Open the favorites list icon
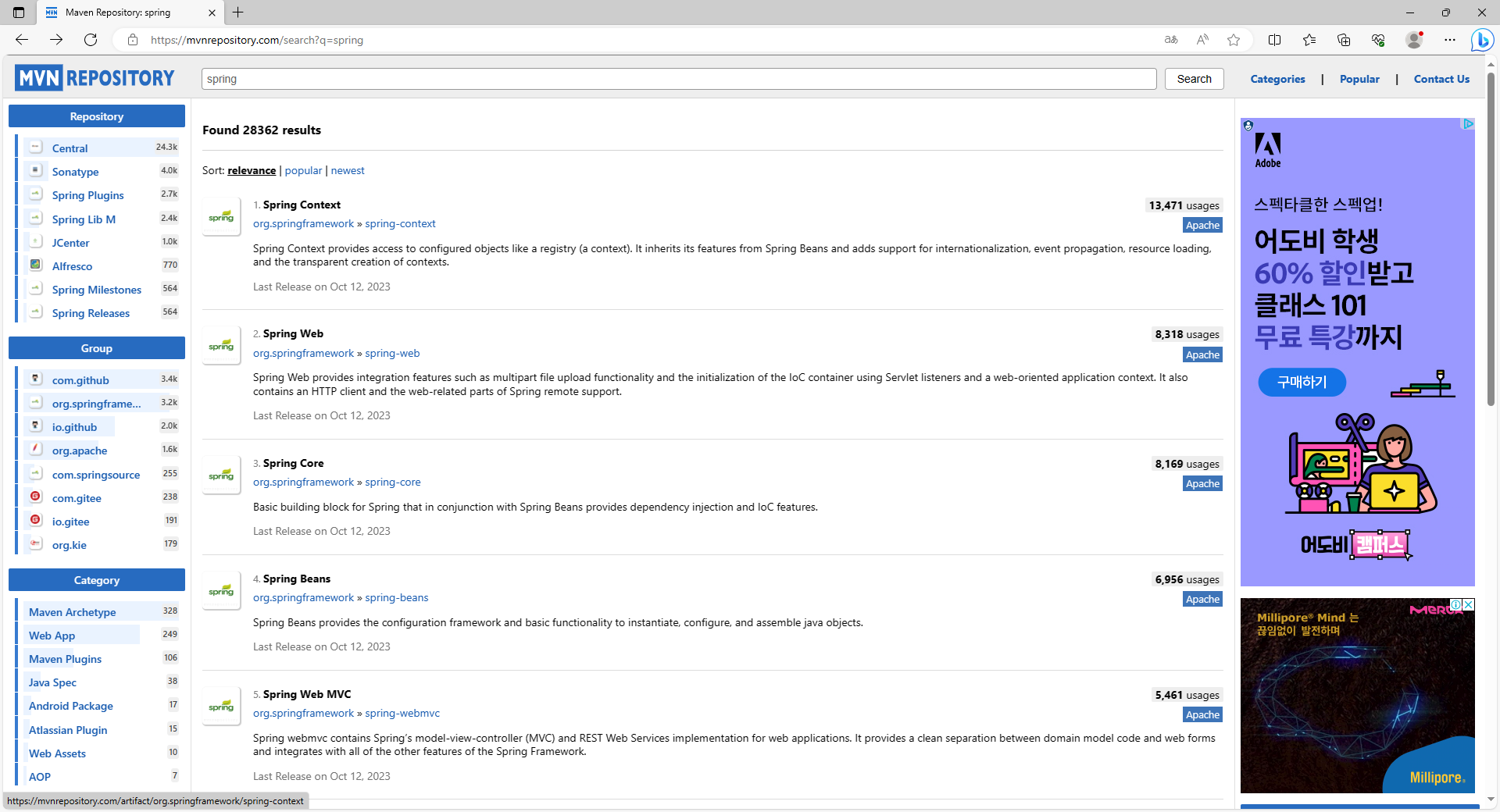1500x812 pixels. pos(1309,40)
